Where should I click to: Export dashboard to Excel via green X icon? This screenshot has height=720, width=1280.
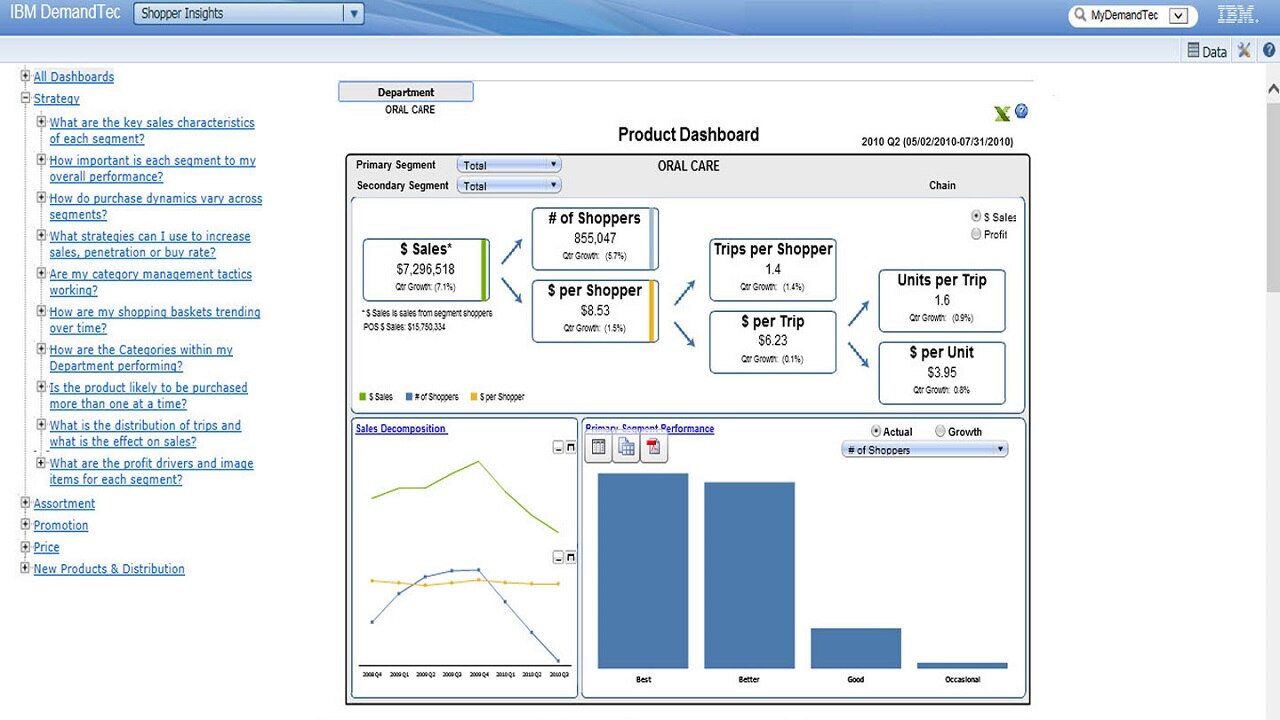[x=1002, y=114]
